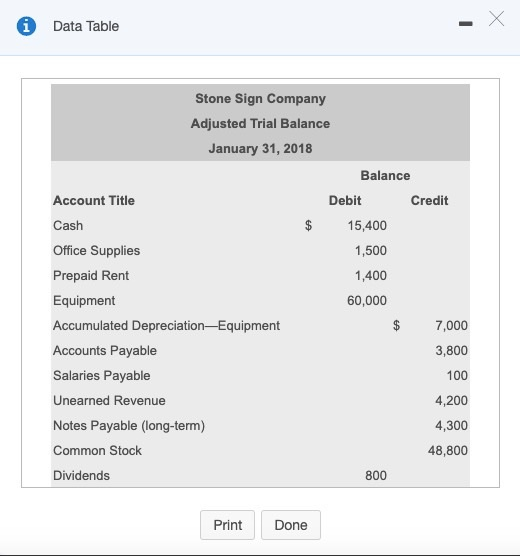Image resolution: width=520 pixels, height=556 pixels.
Task: Select the 'Cash' account row label
Action: click(68, 226)
